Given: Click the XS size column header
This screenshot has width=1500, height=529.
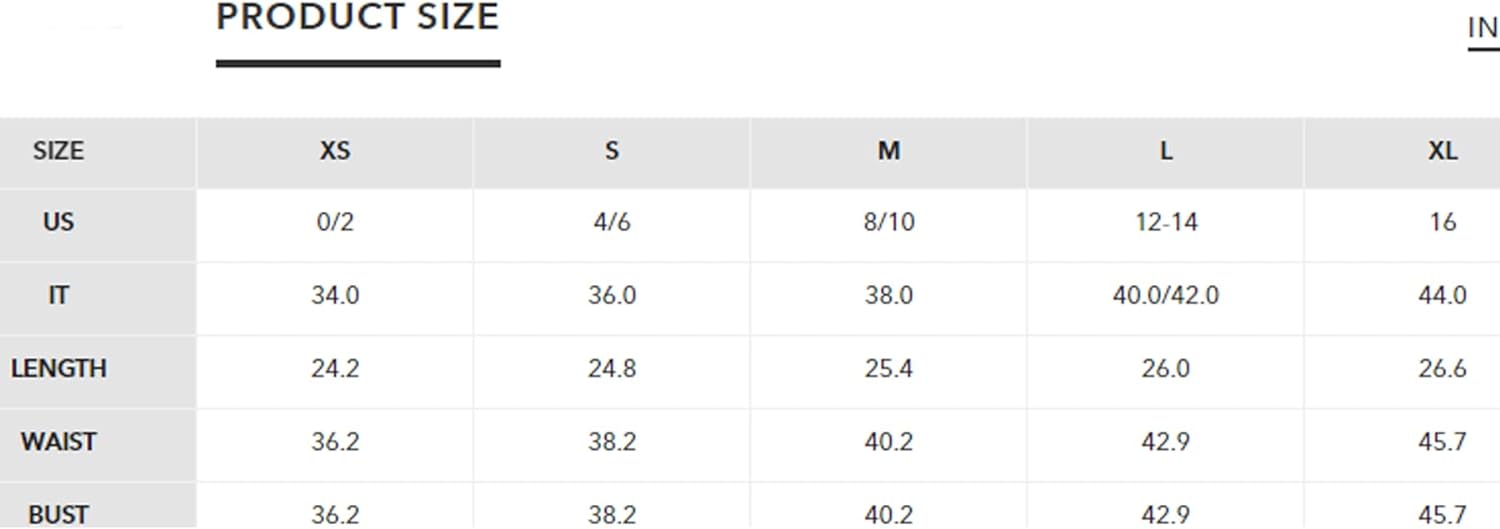Looking at the screenshot, I should click(x=335, y=152).
